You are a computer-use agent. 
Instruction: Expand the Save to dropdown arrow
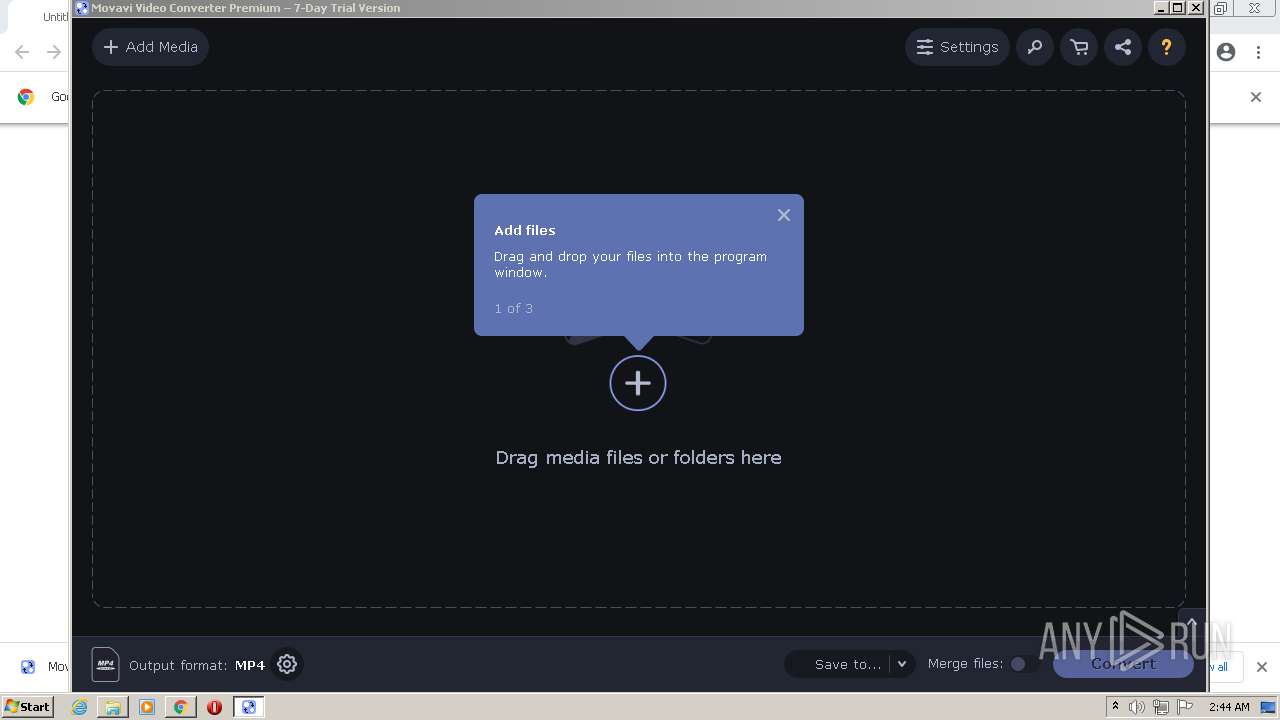click(902, 664)
